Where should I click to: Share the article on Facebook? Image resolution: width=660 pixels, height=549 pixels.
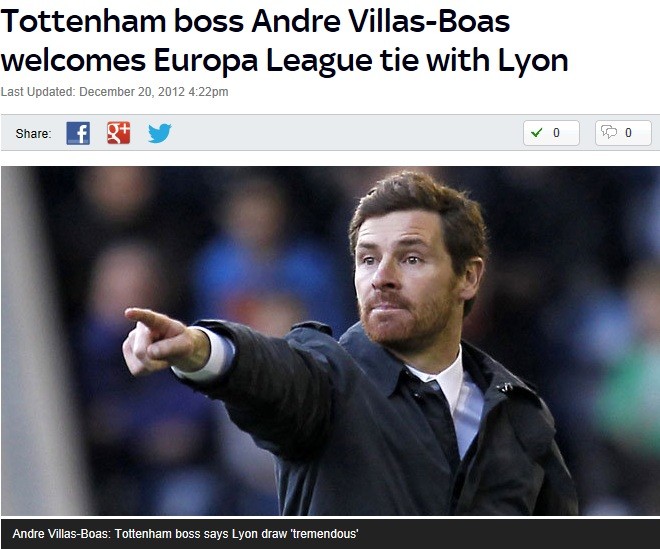click(78, 133)
